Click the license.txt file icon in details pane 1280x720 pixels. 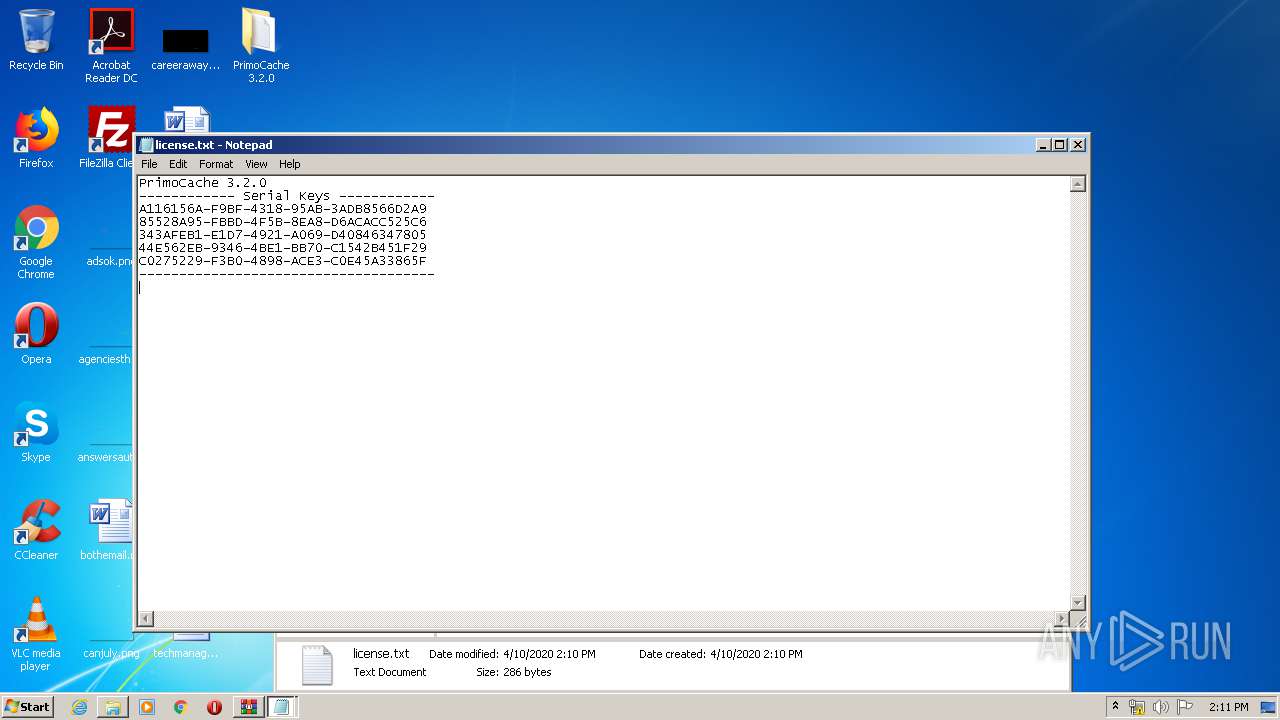coord(317,665)
